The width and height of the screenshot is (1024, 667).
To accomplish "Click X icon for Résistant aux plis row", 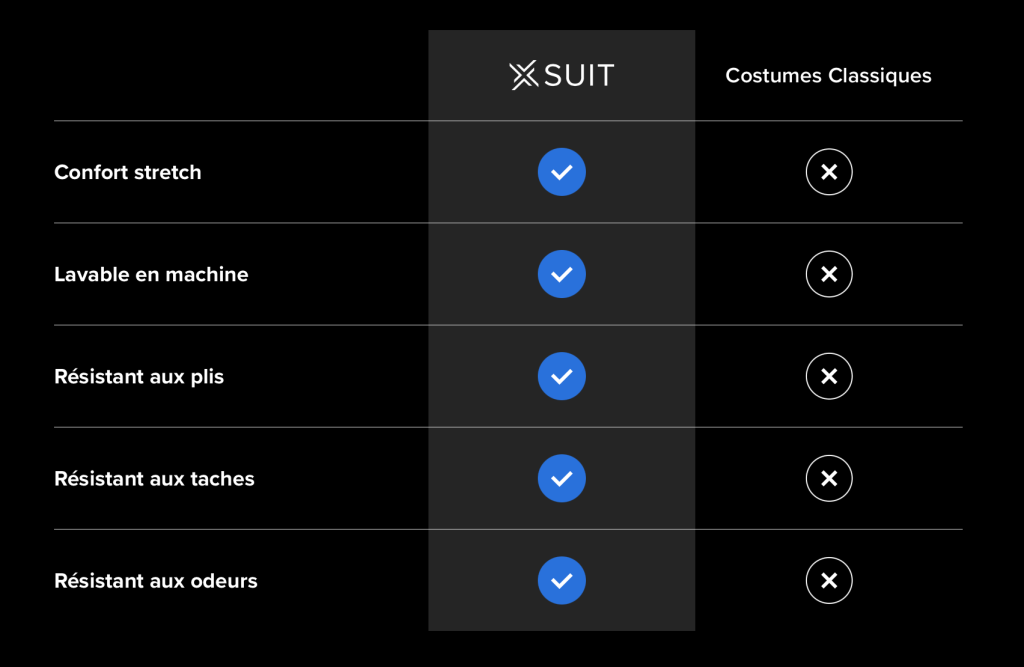I will pos(829,376).
